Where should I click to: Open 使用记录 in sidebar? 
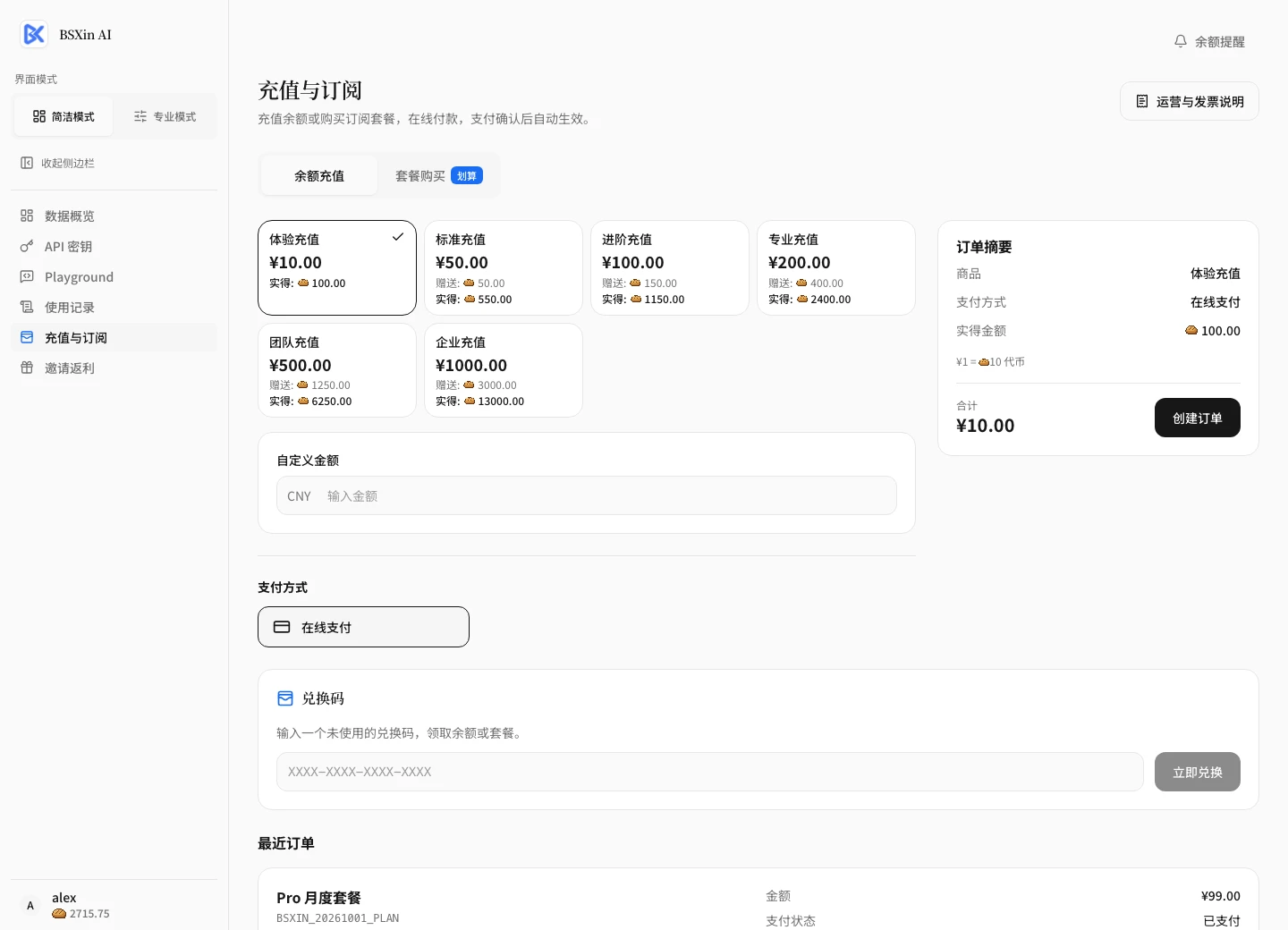[114, 307]
